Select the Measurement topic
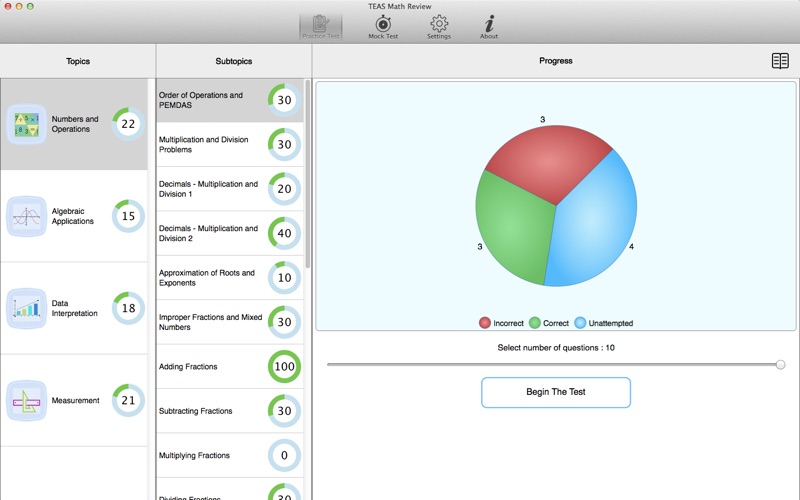 pyautogui.click(x=74, y=401)
